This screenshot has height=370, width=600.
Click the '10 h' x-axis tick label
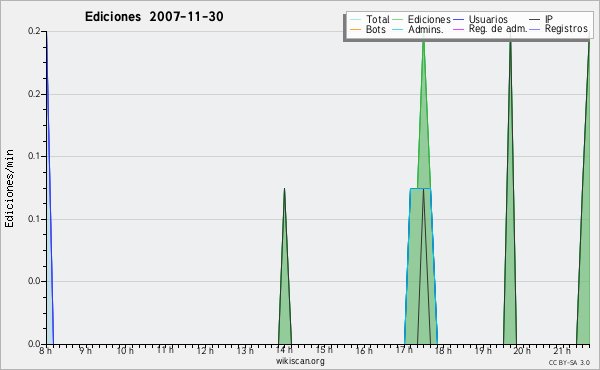[x=125, y=350]
